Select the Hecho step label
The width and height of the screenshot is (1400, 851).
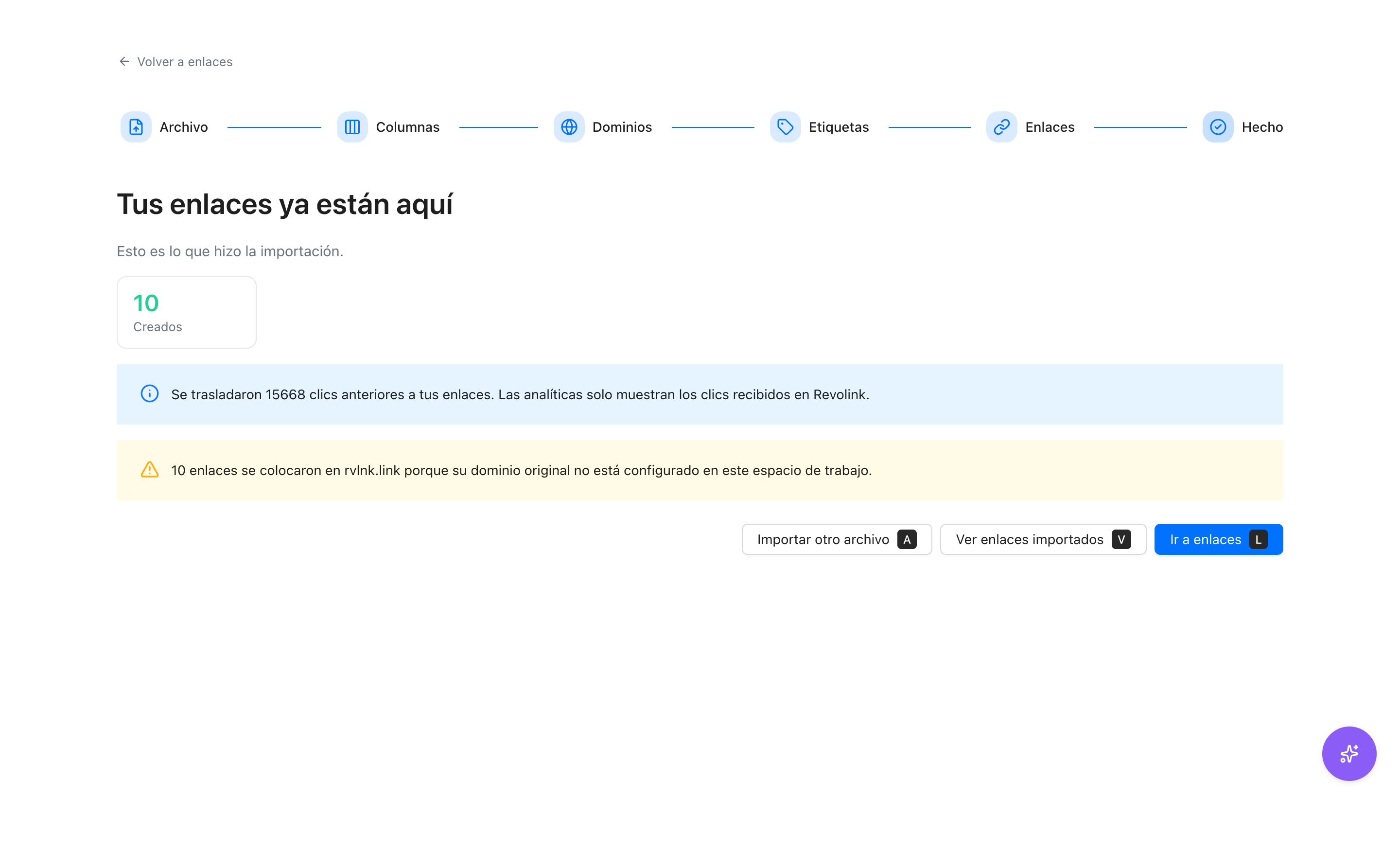1262,127
